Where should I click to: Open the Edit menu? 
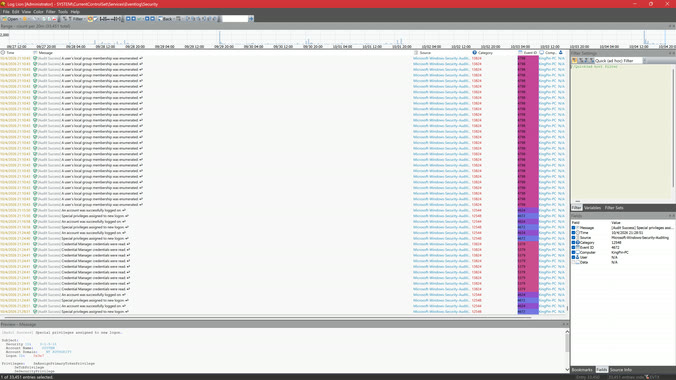16,12
